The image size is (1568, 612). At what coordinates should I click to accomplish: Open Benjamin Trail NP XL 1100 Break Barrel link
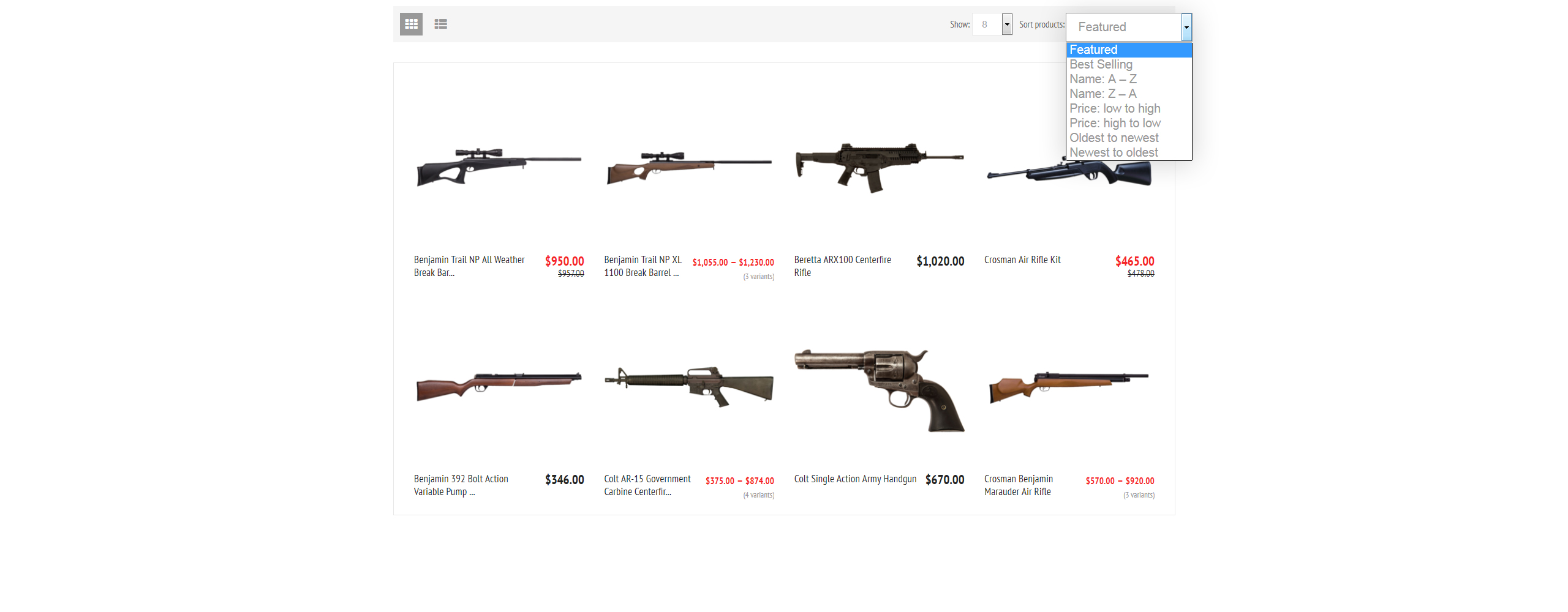[x=643, y=266]
